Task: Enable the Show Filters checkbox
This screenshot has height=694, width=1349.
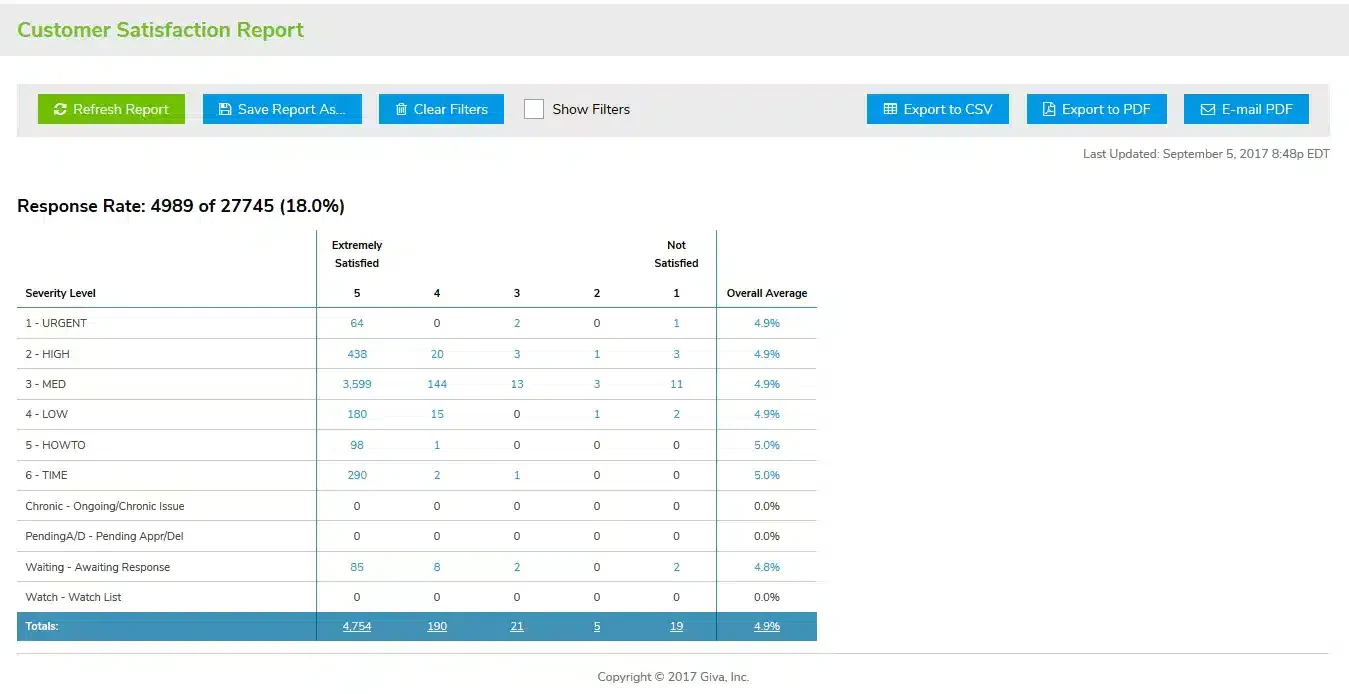Action: [x=534, y=109]
